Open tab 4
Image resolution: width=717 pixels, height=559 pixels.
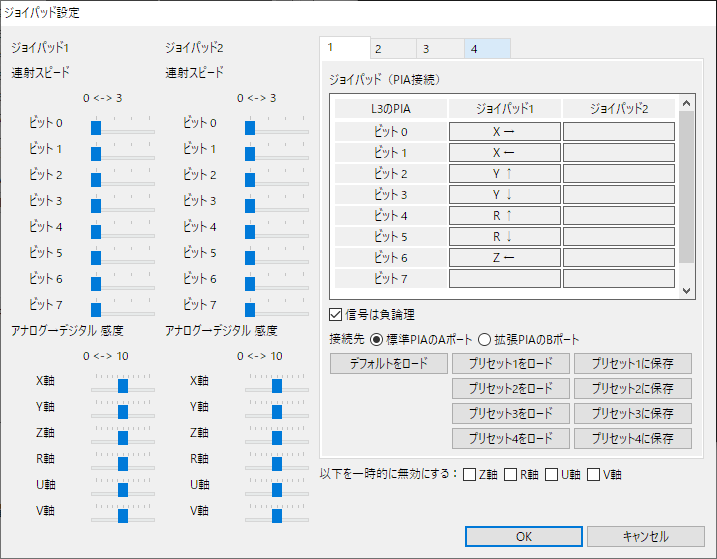487,48
